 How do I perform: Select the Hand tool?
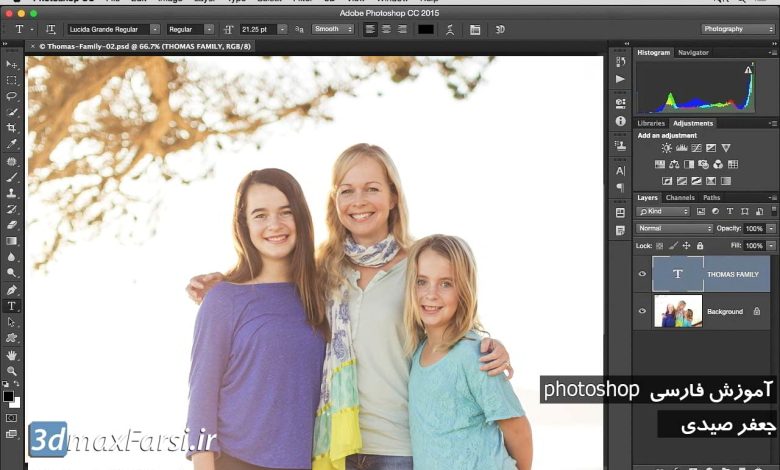11,355
